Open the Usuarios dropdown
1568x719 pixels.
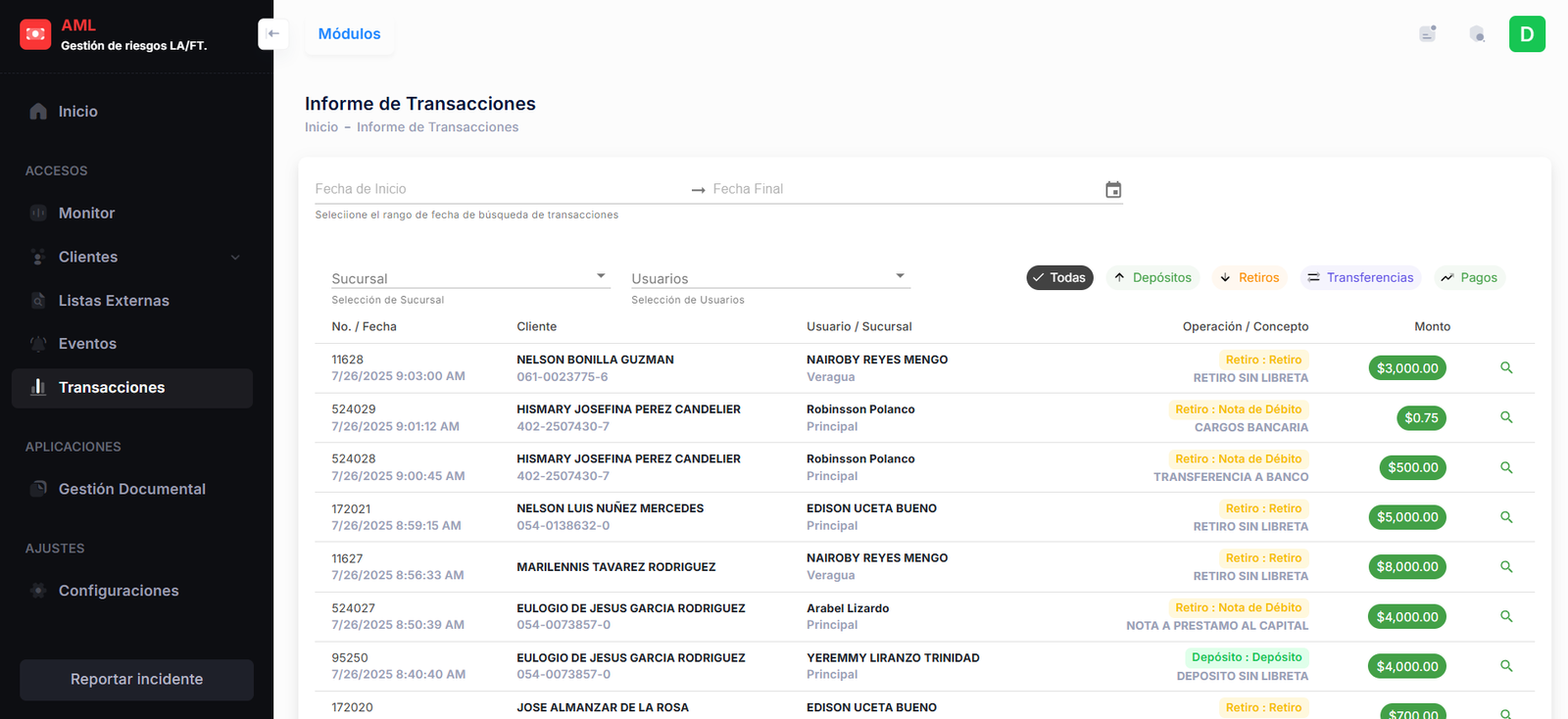[770, 278]
